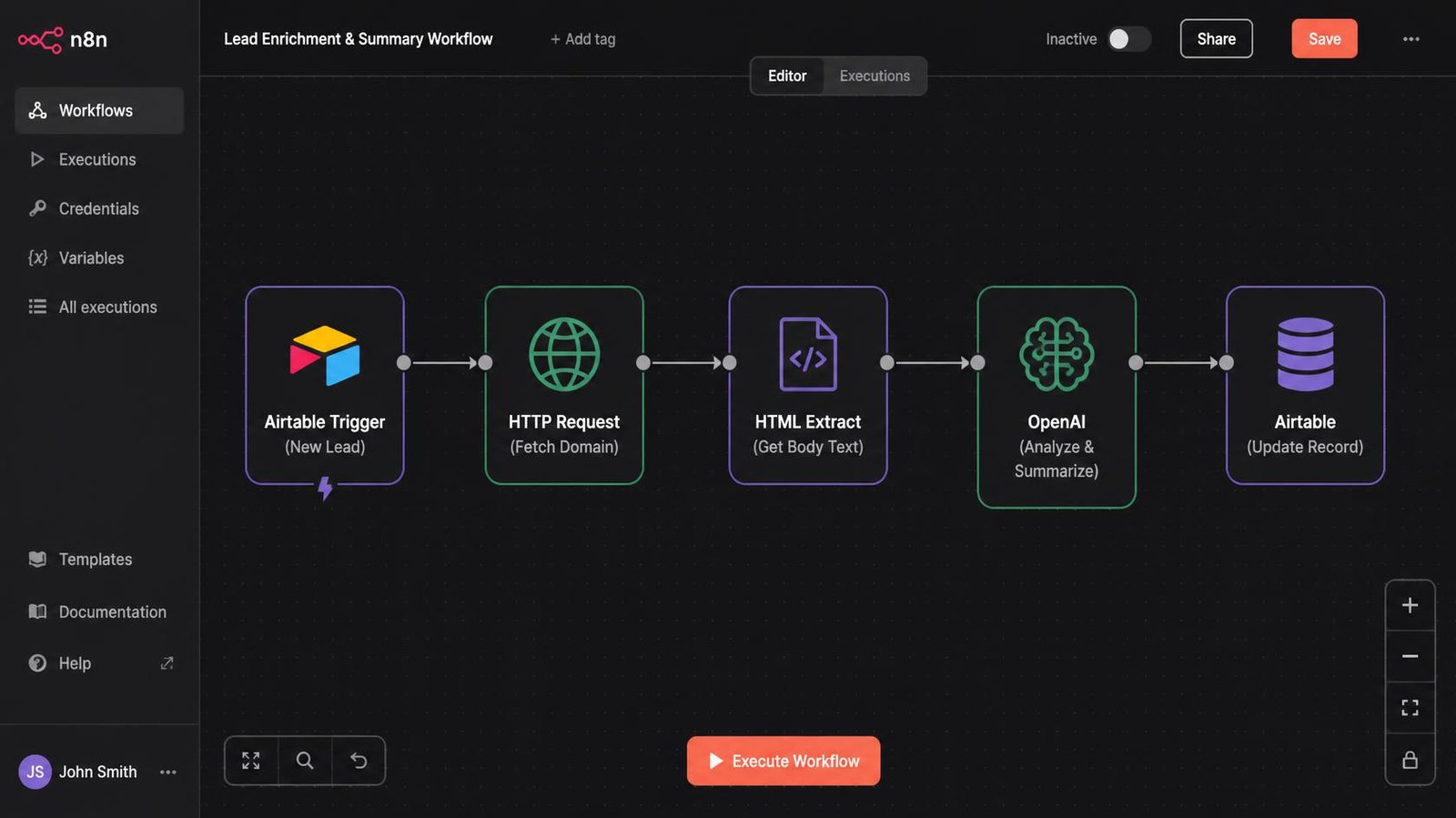Go to Executions in the sidebar
Screen dimensions: 1456x818
point(99,159)
